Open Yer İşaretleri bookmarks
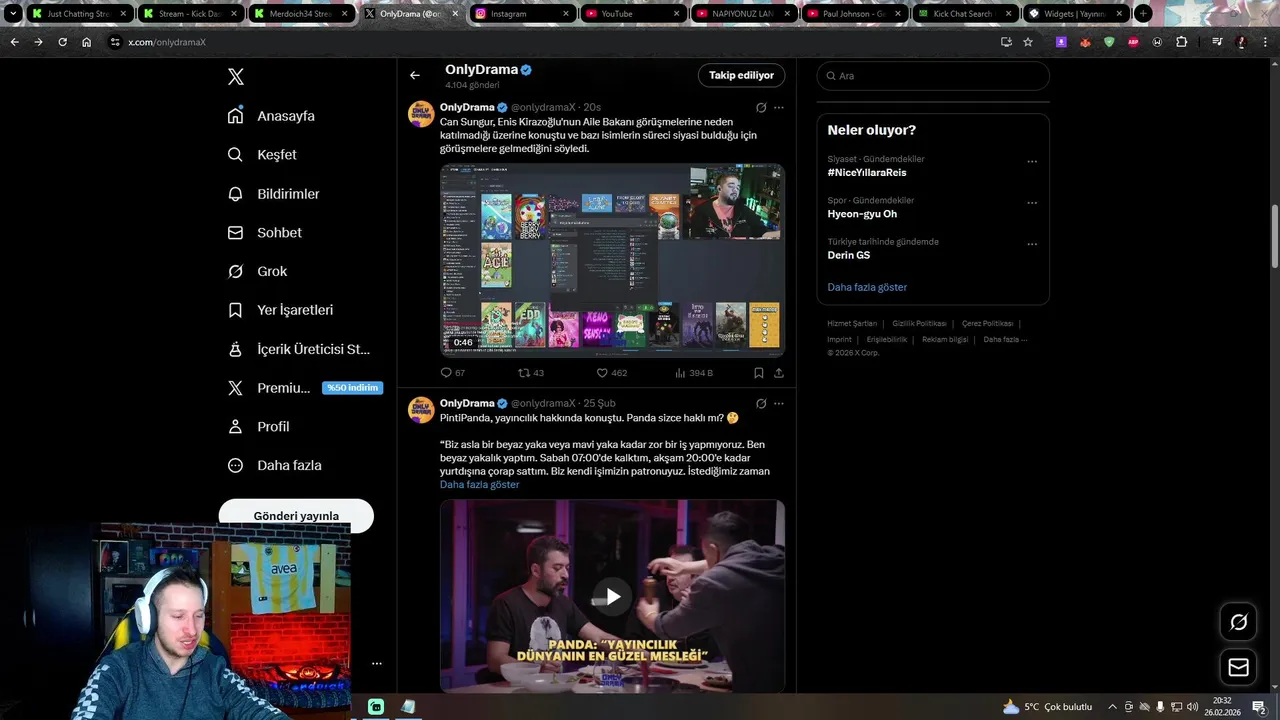This screenshot has width=1280, height=720. [281, 310]
